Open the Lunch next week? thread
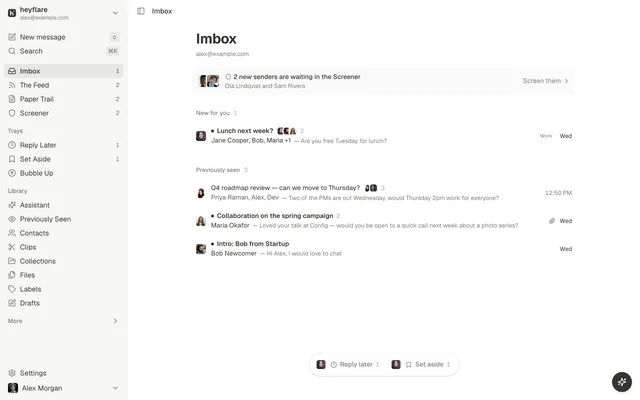Screen dimensions: 640x400 coord(384,136)
